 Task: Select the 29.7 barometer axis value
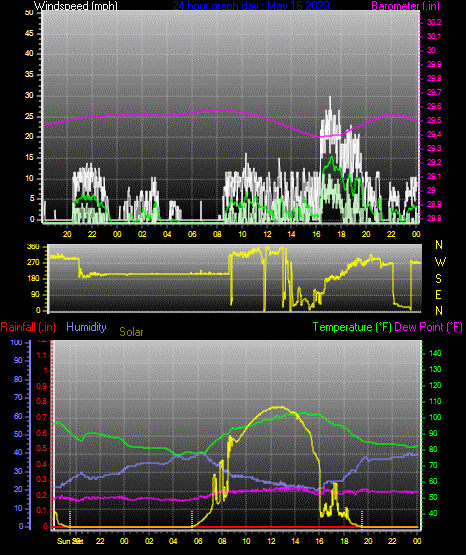click(x=434, y=92)
